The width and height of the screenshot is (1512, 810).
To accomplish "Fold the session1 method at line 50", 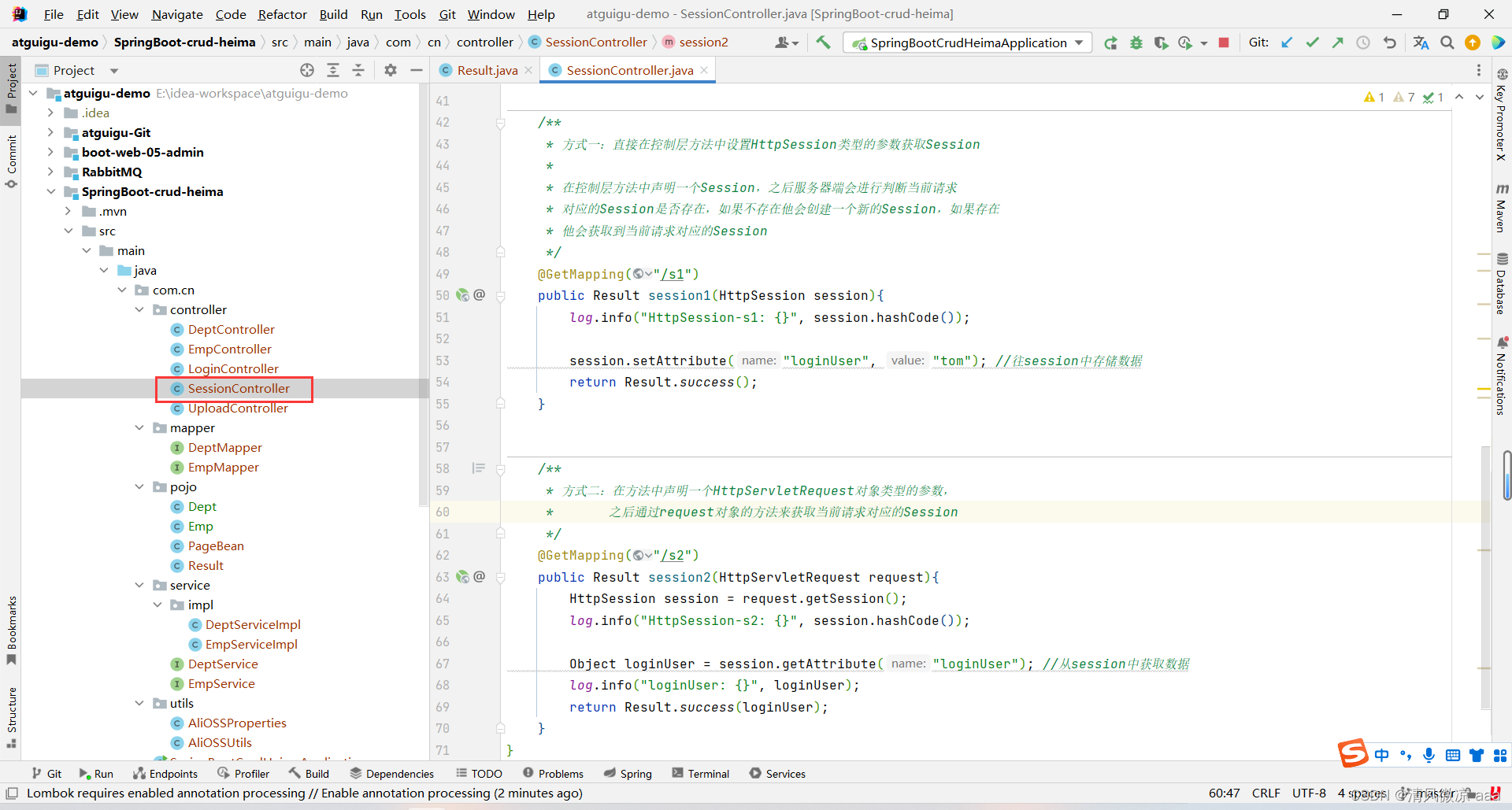I will point(501,296).
